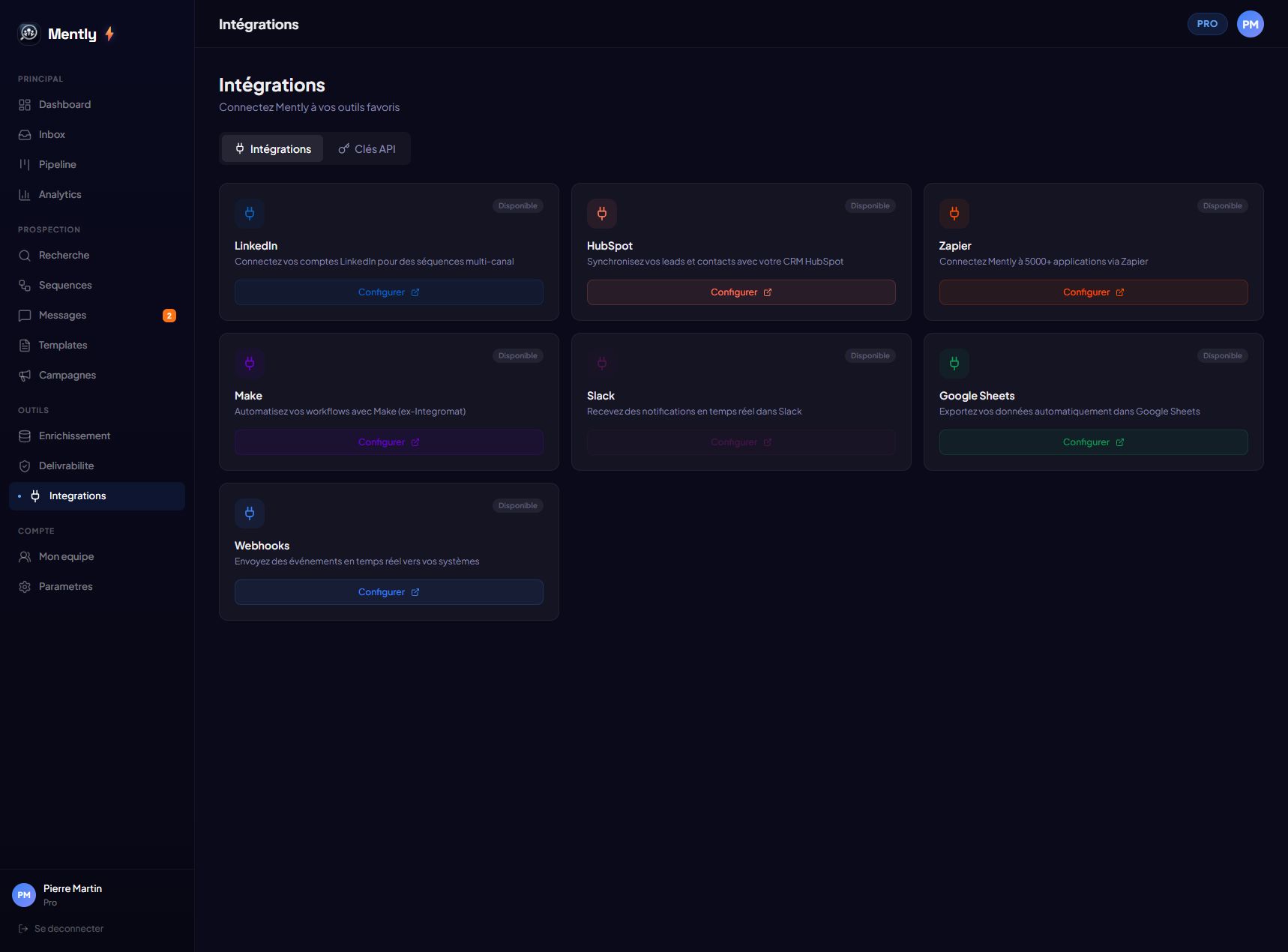Open the Templates page
Image resolution: width=1288 pixels, height=952 pixels.
point(97,346)
